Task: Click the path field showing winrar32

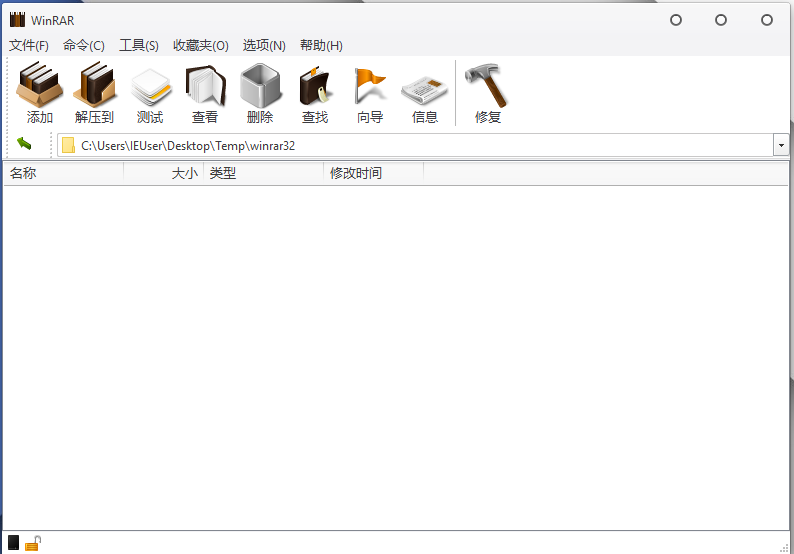Action: tap(415, 146)
